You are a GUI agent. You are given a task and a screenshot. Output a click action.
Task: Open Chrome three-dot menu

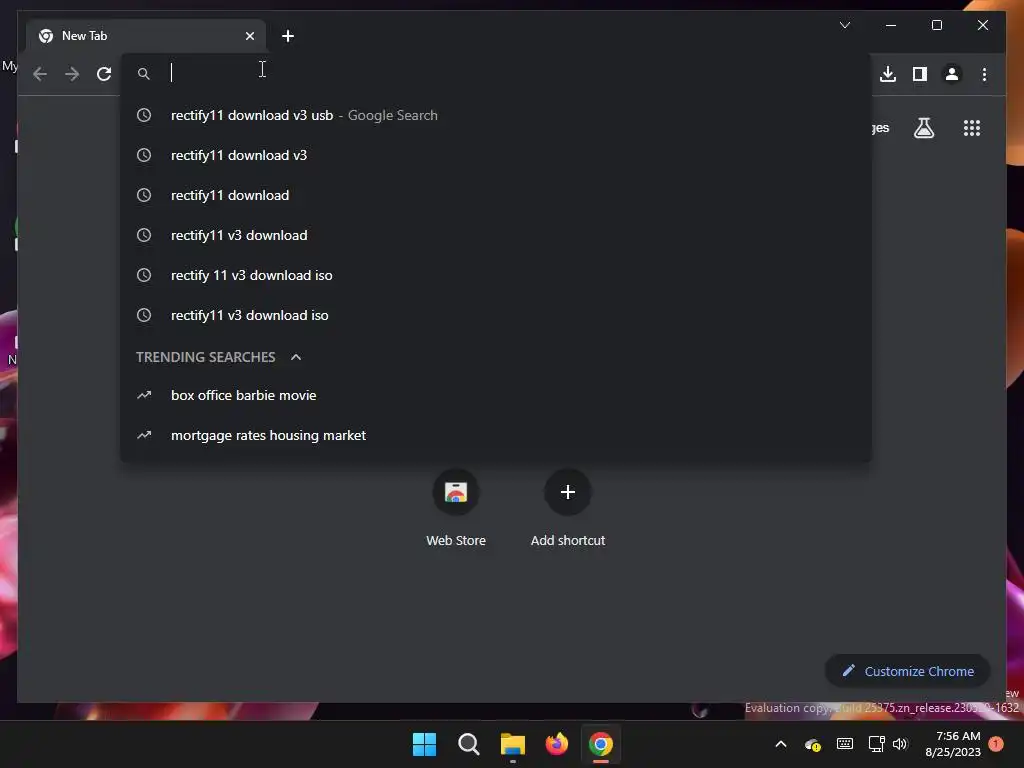tap(984, 74)
